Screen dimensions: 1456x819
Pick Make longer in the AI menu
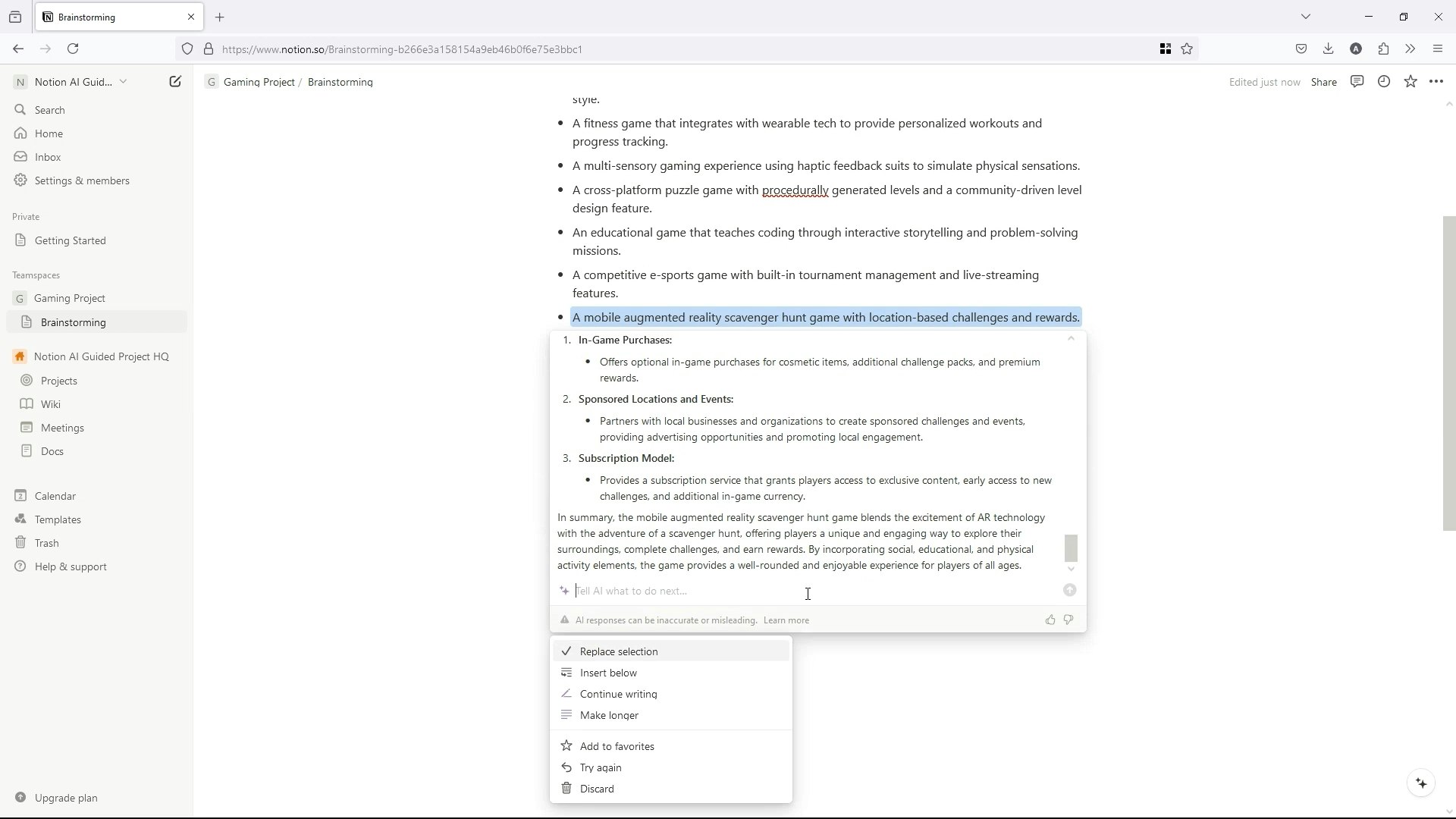(x=608, y=715)
